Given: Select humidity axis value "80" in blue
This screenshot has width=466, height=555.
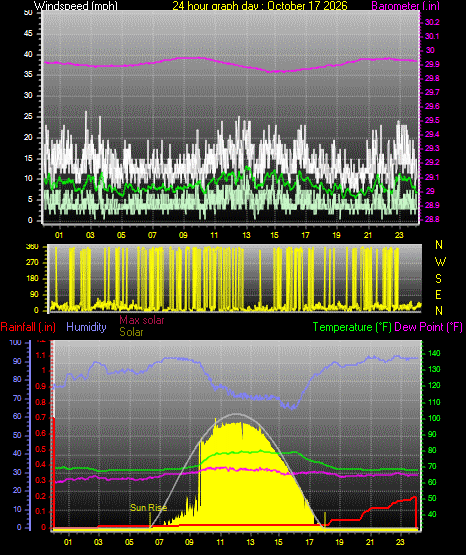Looking at the screenshot, I should [17, 379].
